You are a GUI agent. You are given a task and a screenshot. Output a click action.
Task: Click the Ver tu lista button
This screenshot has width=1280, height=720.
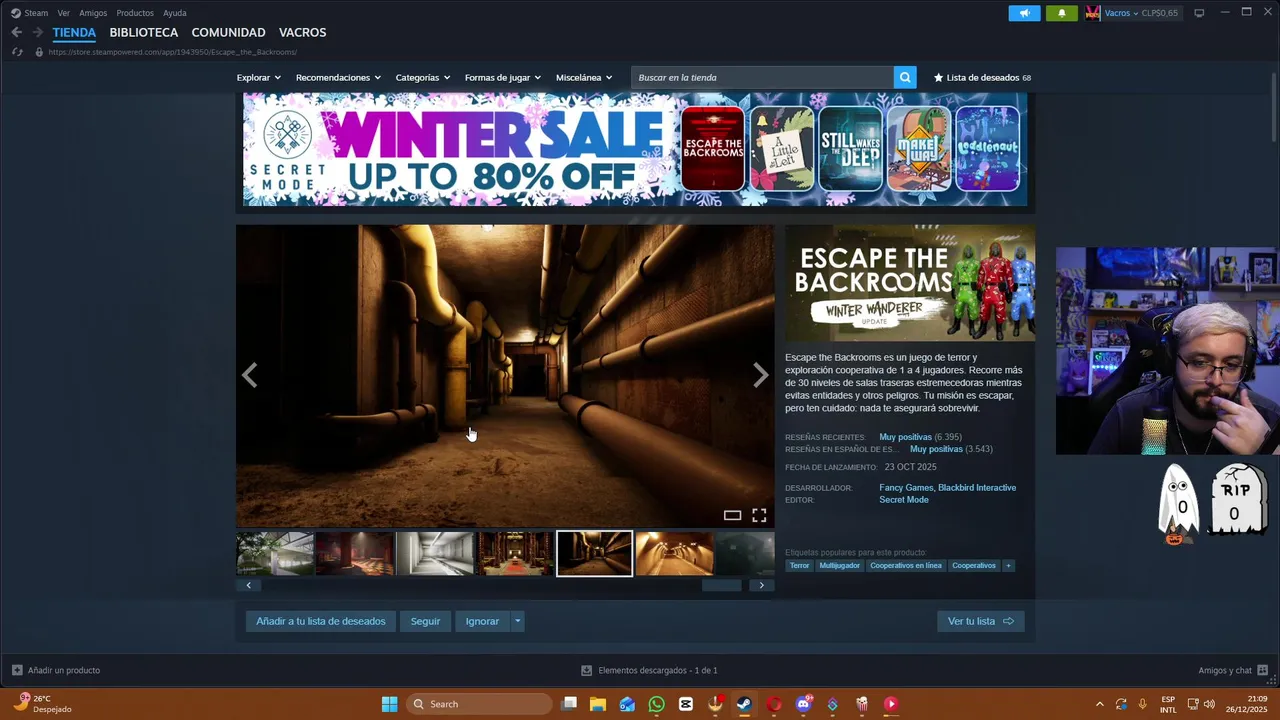pos(980,621)
